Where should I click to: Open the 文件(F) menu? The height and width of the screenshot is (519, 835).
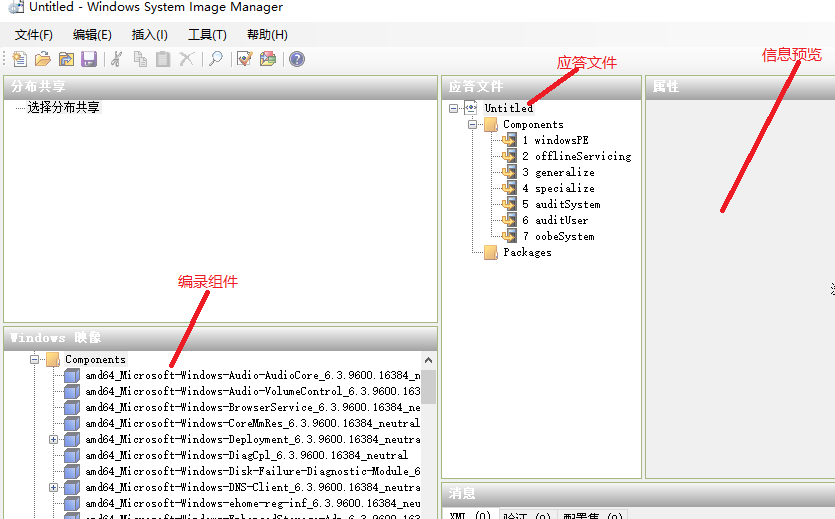pyautogui.click(x=34, y=35)
